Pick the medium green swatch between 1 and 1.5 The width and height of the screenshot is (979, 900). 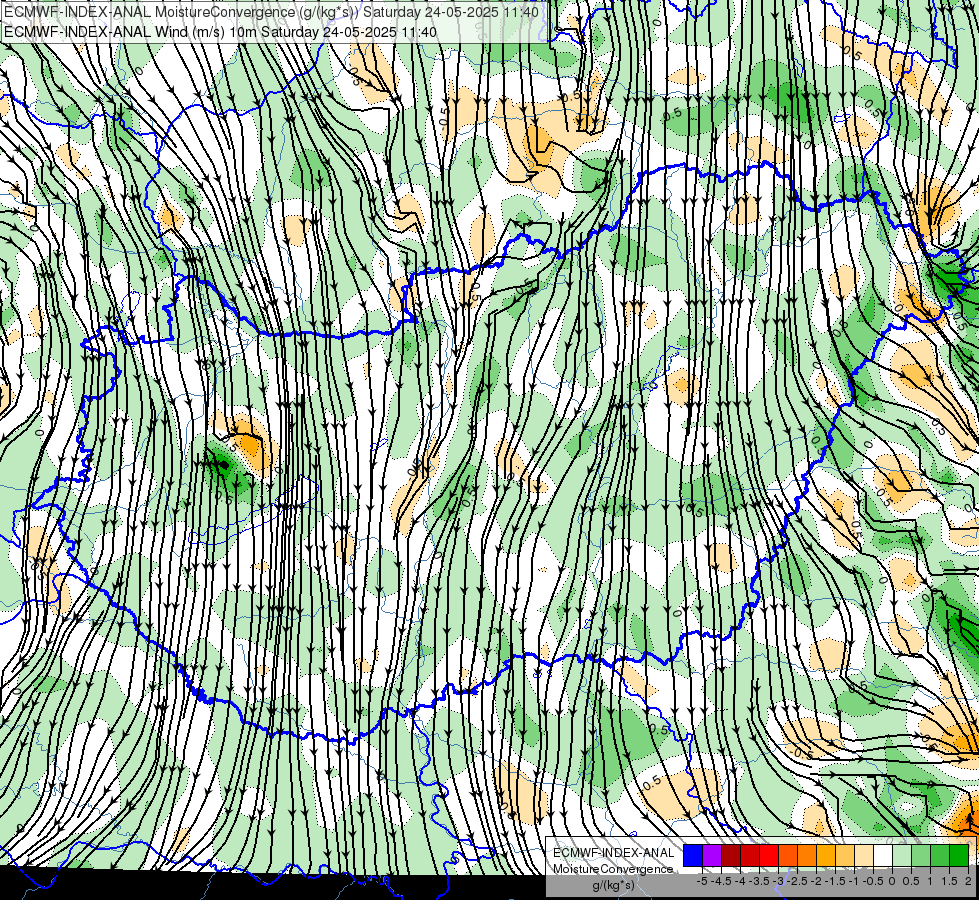pyautogui.click(x=940, y=856)
